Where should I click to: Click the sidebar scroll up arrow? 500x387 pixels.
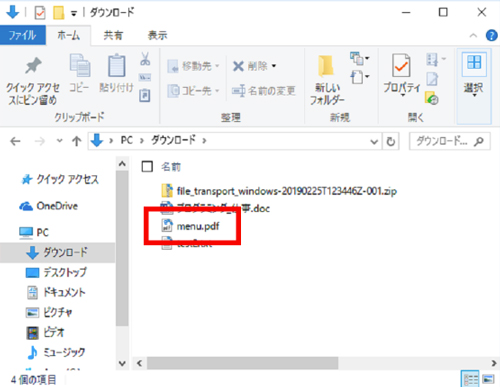click(x=122, y=164)
